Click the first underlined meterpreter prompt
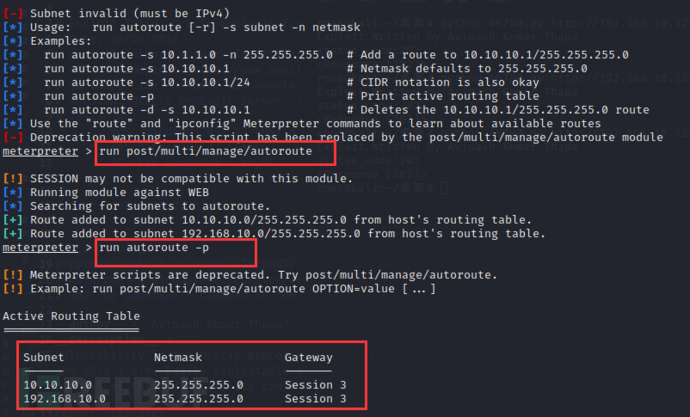Screen dimensions: 690x417 [40, 151]
